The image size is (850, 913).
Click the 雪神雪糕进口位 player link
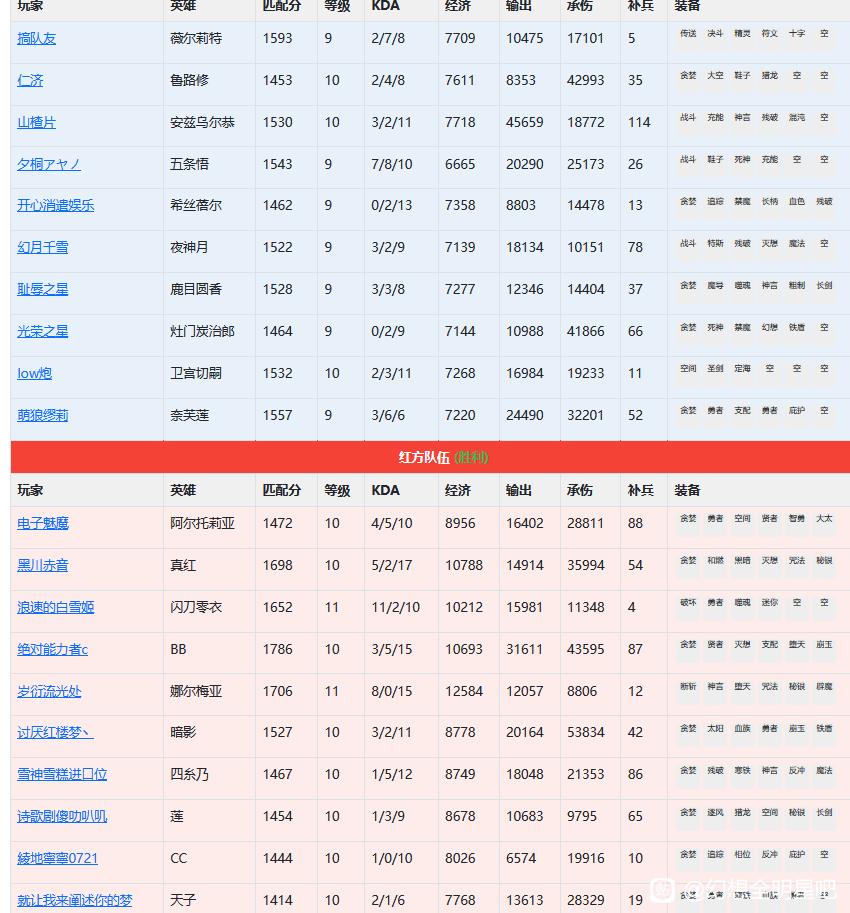point(62,774)
